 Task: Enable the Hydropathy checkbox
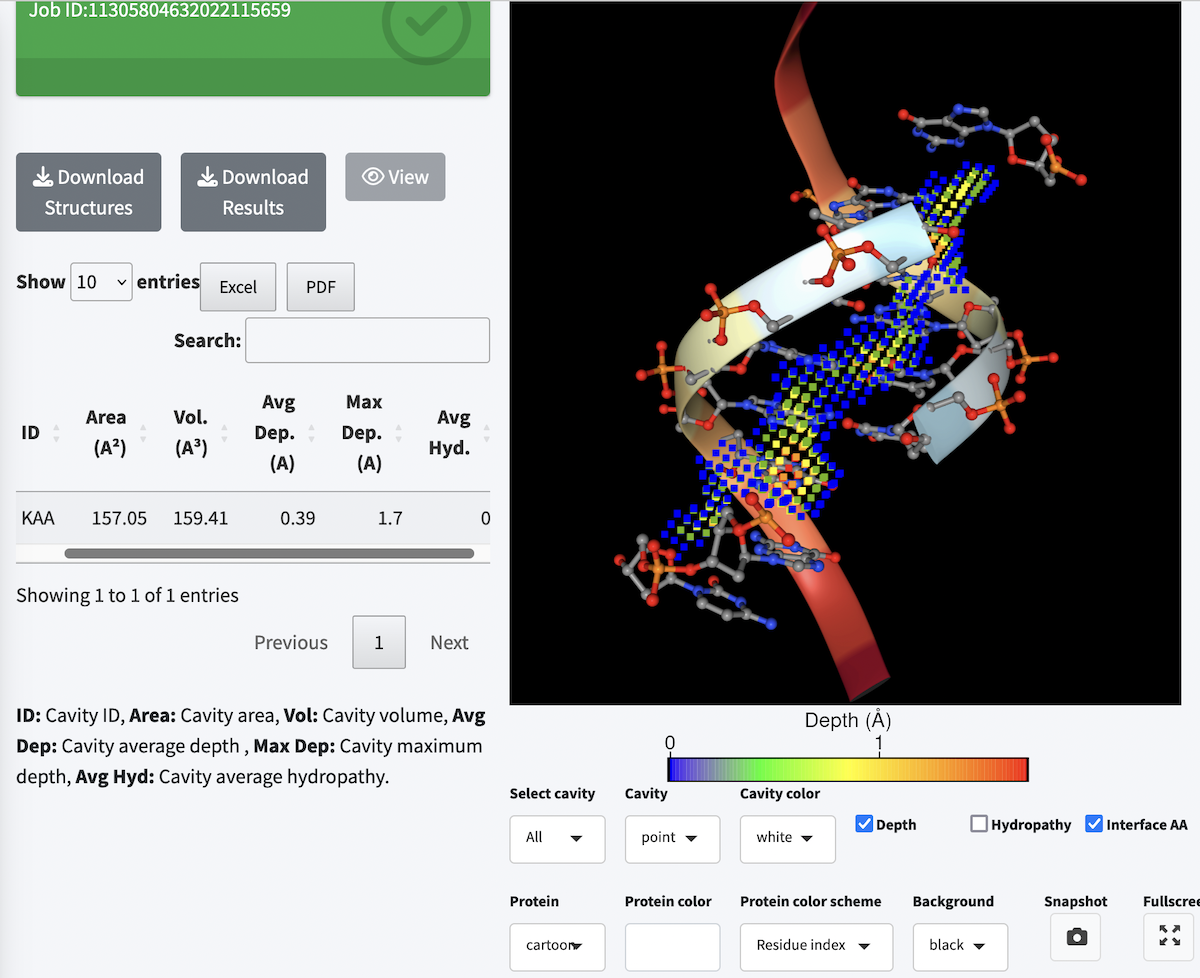980,824
